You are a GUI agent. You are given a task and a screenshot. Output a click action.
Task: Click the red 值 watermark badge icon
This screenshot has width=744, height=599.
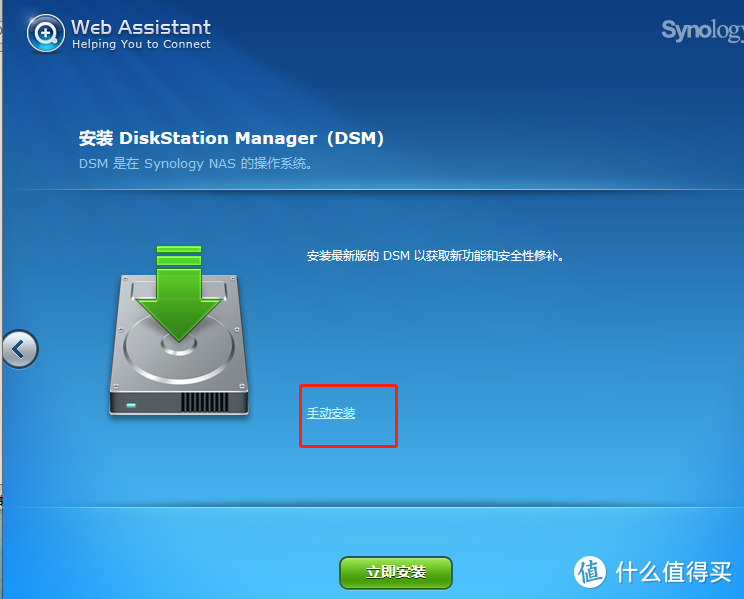coord(590,571)
